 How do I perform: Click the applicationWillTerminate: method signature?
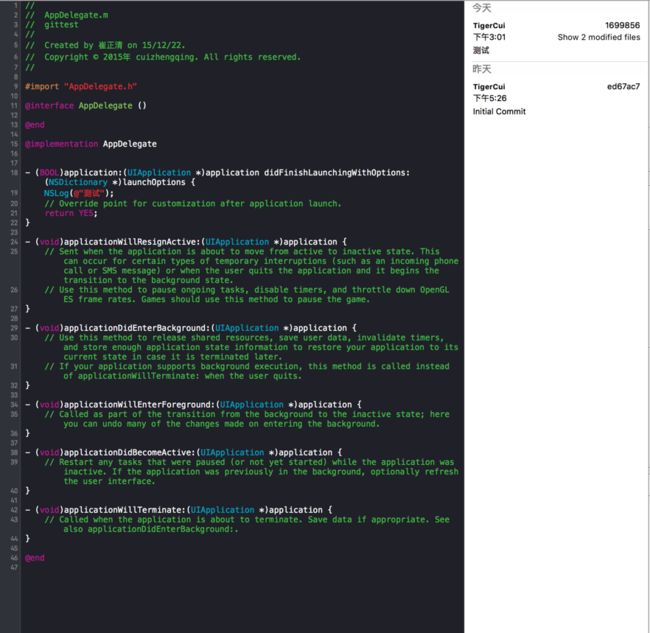pyautogui.click(x=179, y=510)
